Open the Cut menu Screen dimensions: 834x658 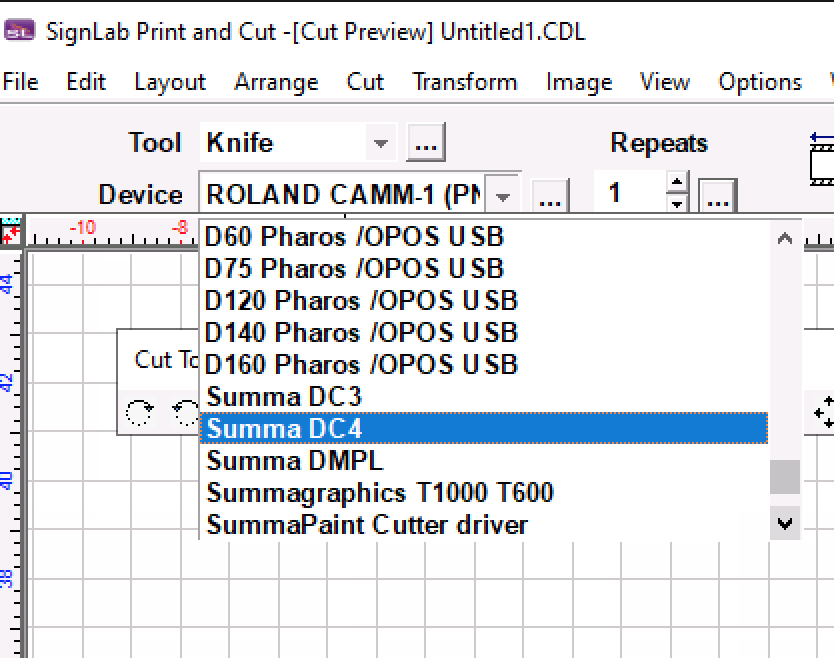pos(365,82)
